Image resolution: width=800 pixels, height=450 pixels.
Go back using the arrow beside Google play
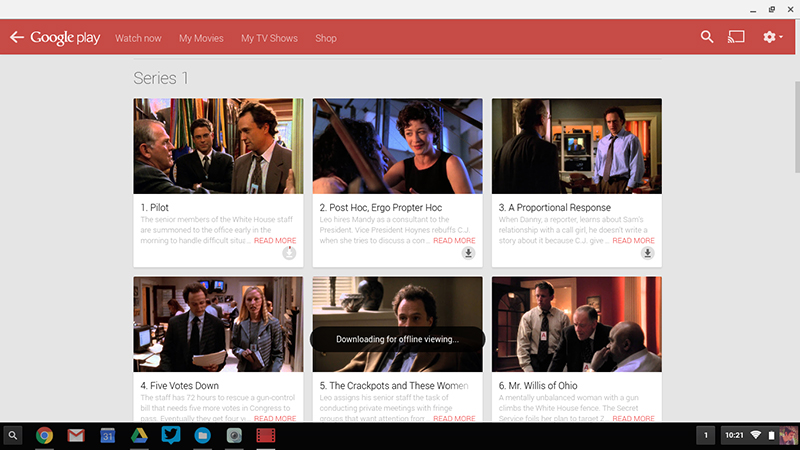pos(17,37)
